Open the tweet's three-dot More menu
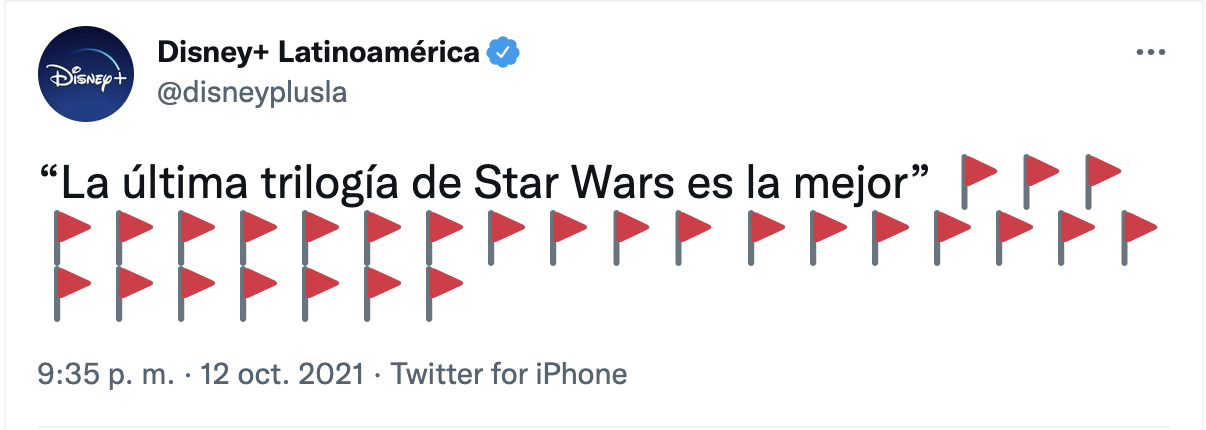This screenshot has width=1206, height=430. (1151, 54)
